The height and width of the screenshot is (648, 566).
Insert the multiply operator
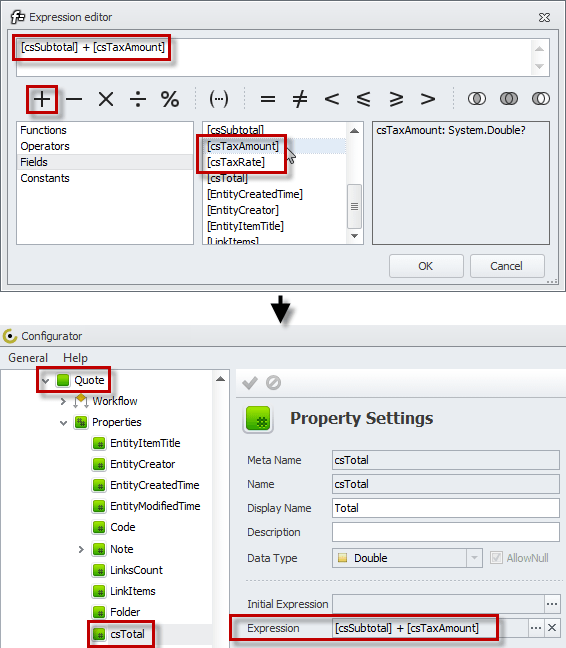(x=106, y=99)
